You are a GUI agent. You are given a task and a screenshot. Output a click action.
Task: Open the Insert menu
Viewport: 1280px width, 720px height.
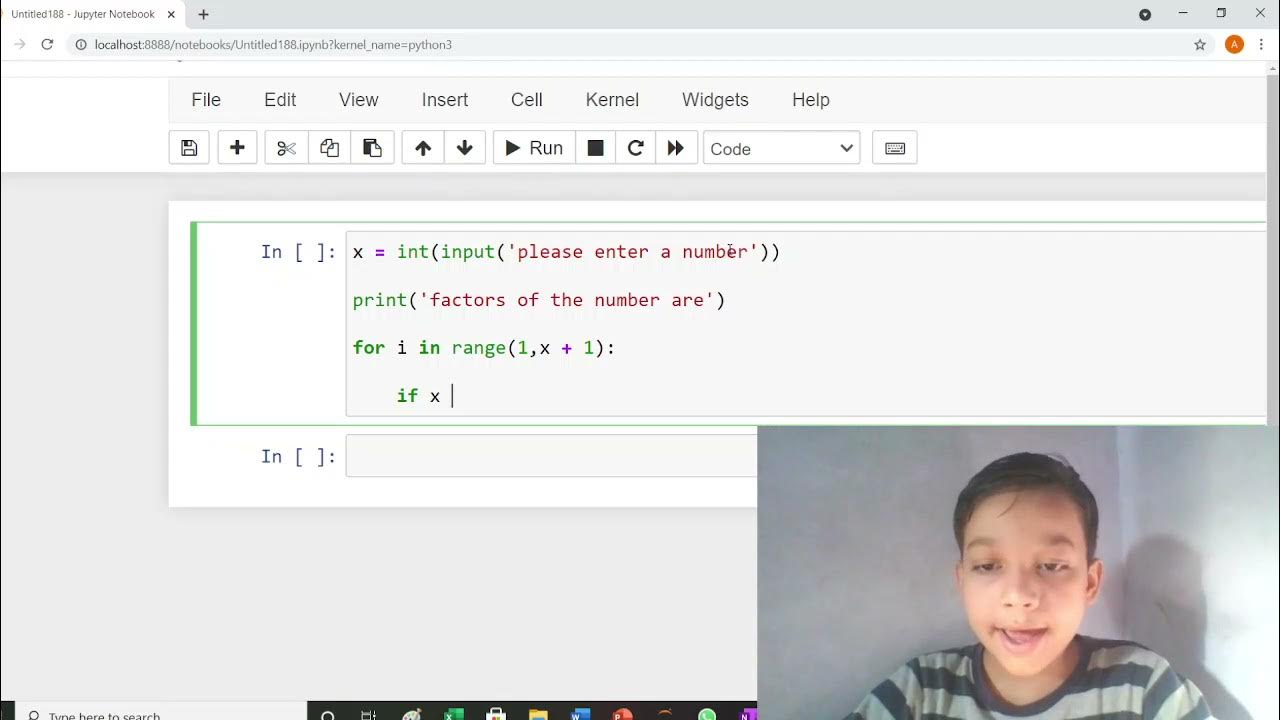(x=445, y=100)
